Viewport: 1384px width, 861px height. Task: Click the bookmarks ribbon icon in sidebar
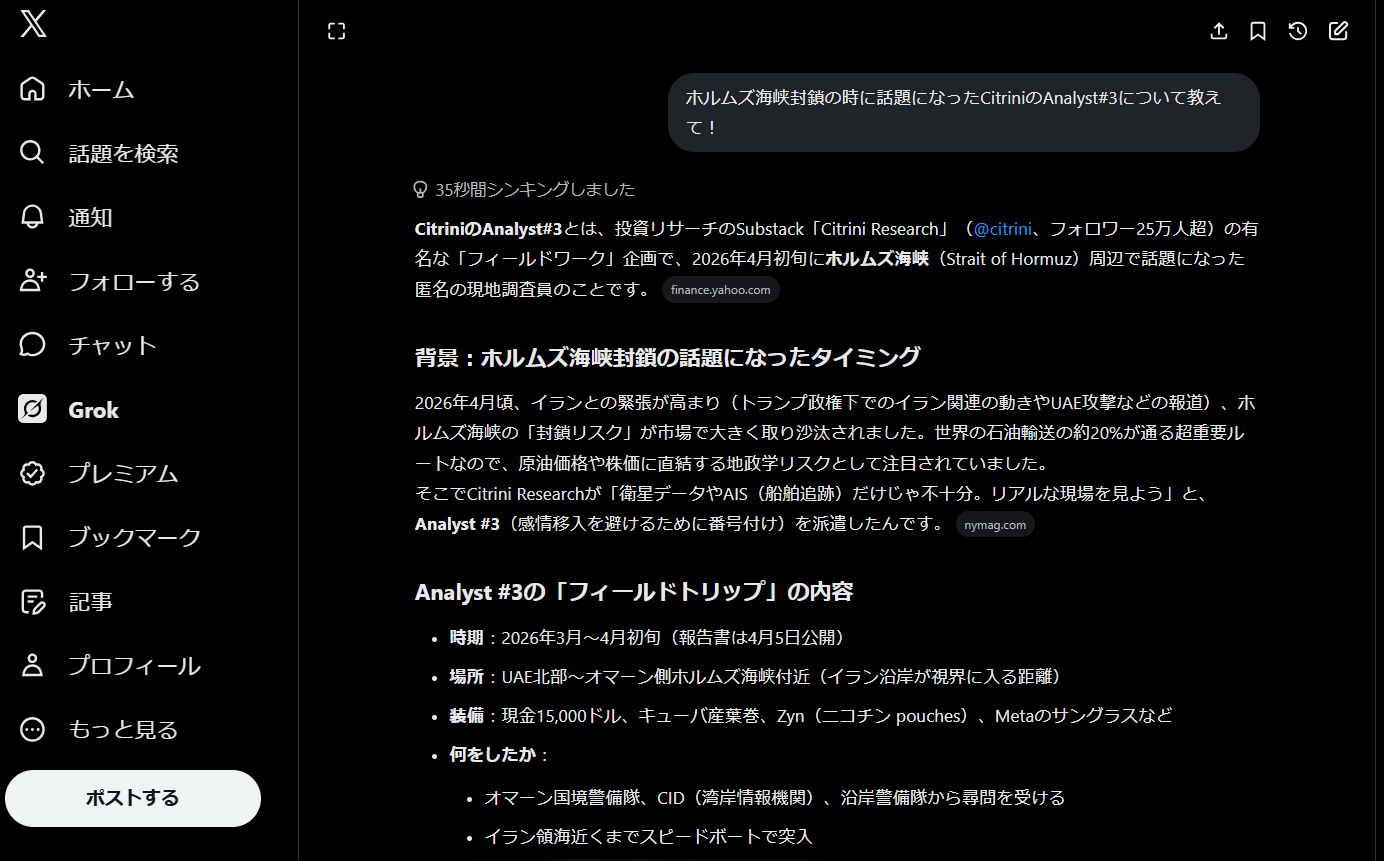(x=33, y=537)
